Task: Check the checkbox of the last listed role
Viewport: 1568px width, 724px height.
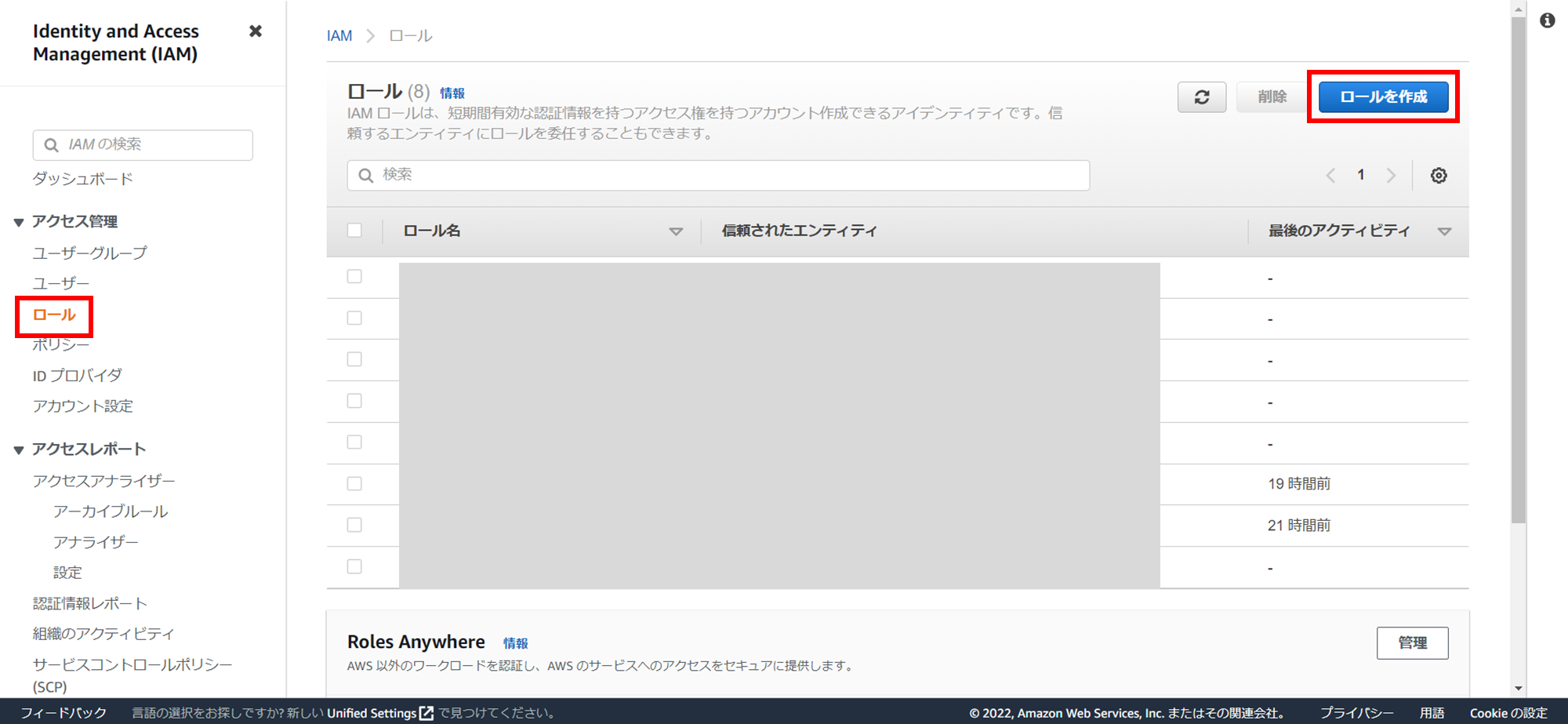Action: tap(354, 566)
